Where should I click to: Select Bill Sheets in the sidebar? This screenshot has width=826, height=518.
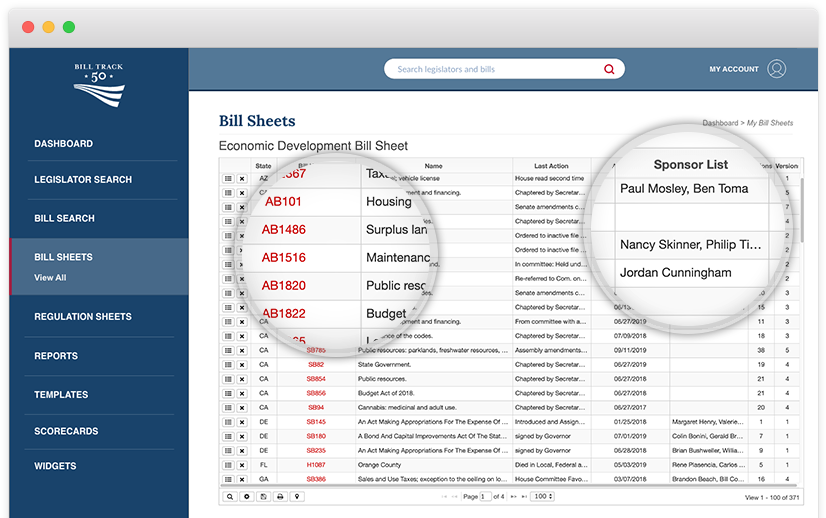tap(63, 257)
